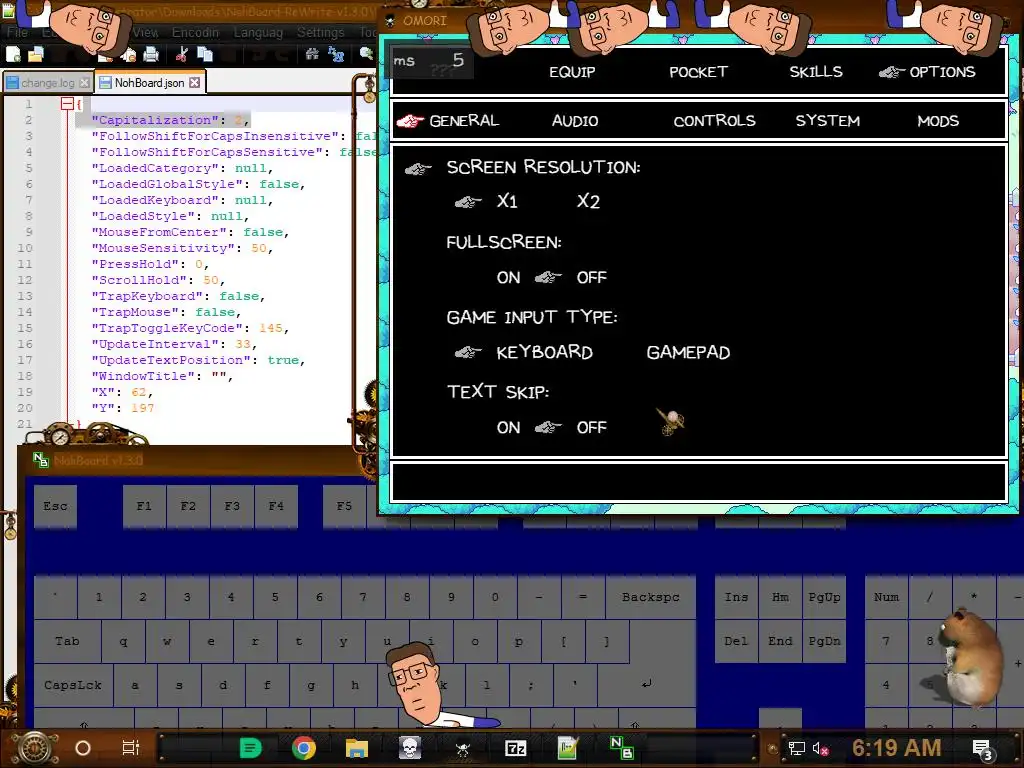This screenshot has width=1024, height=768.
Task: Click the Tab key on NohBoard
Action: 67,641
